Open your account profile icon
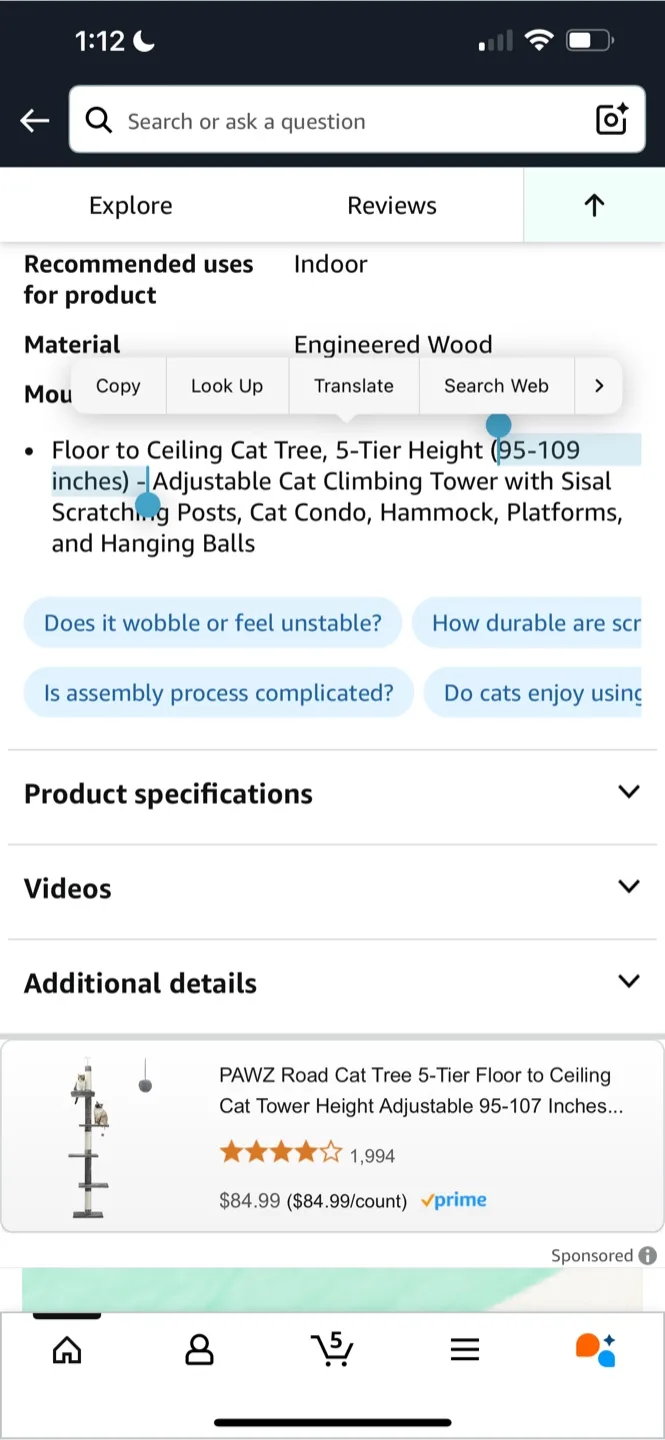This screenshot has height=1440, width=665. 199,1350
